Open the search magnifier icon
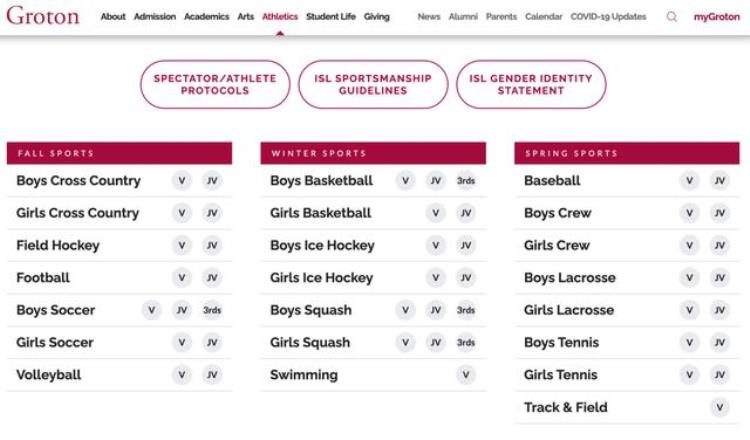 click(672, 17)
